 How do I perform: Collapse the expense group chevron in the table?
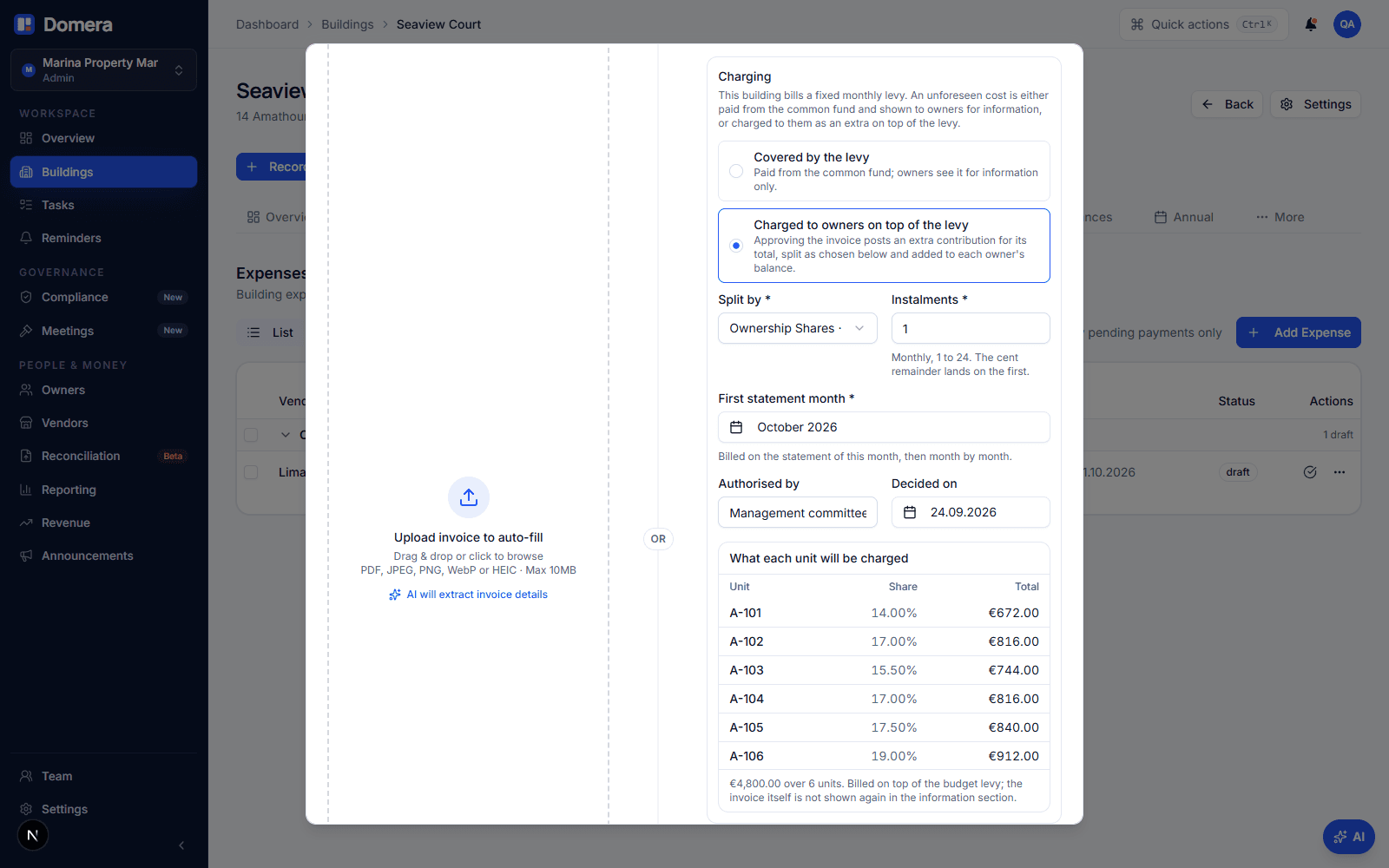(286, 435)
